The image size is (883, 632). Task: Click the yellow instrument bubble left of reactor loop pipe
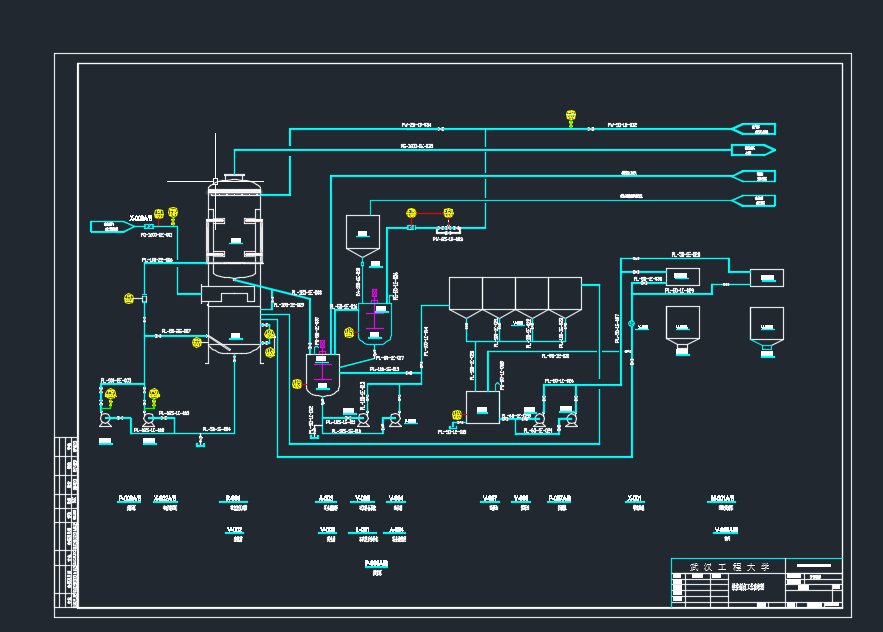pos(129,299)
